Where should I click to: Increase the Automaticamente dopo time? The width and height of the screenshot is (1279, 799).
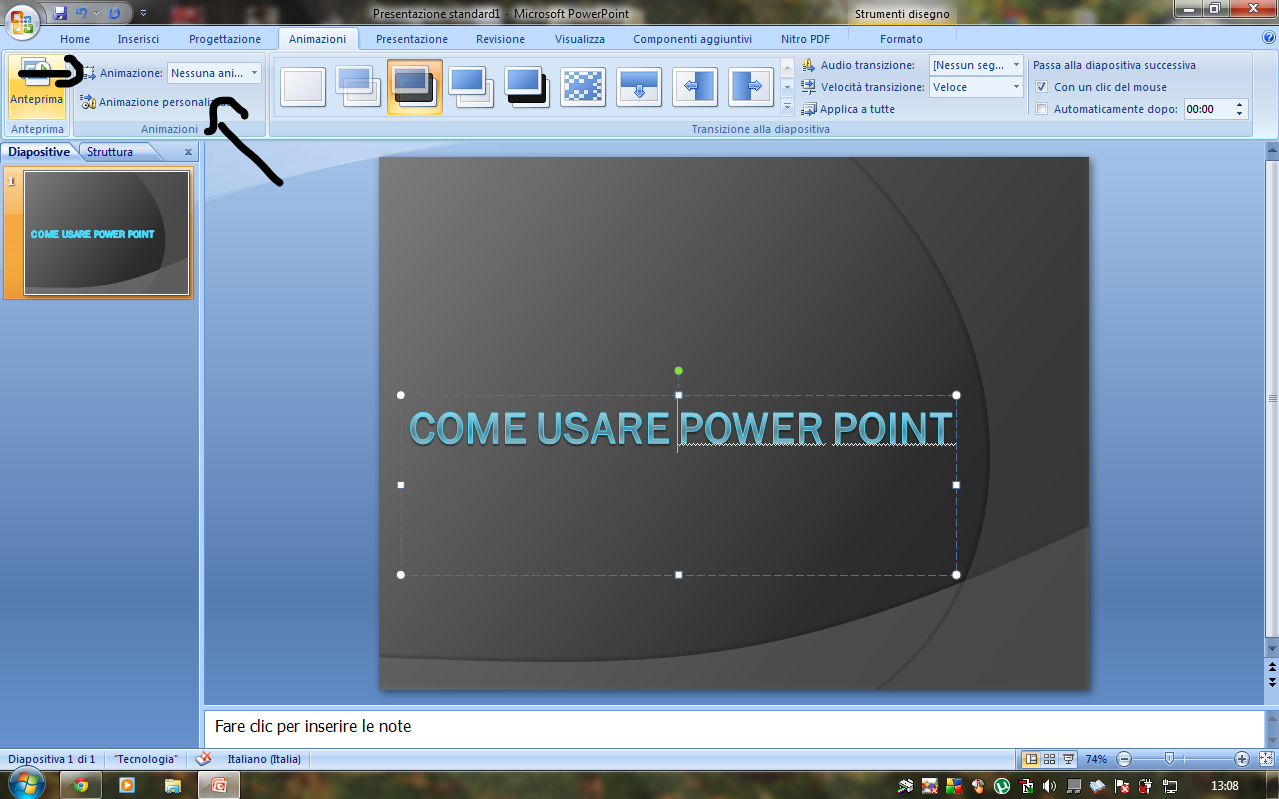pos(1240,104)
